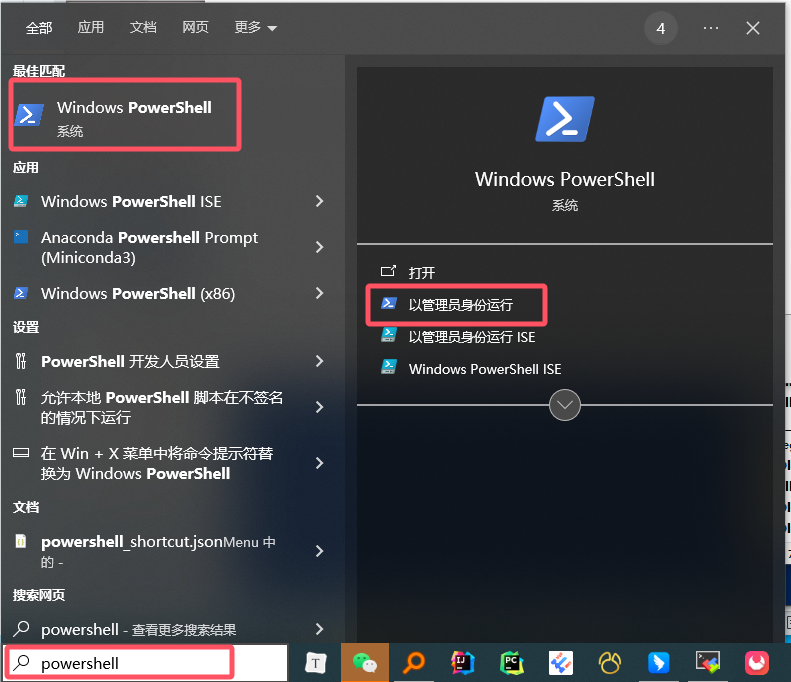Click ISE icon in preview action list
The image size is (791, 682).
[388, 367]
